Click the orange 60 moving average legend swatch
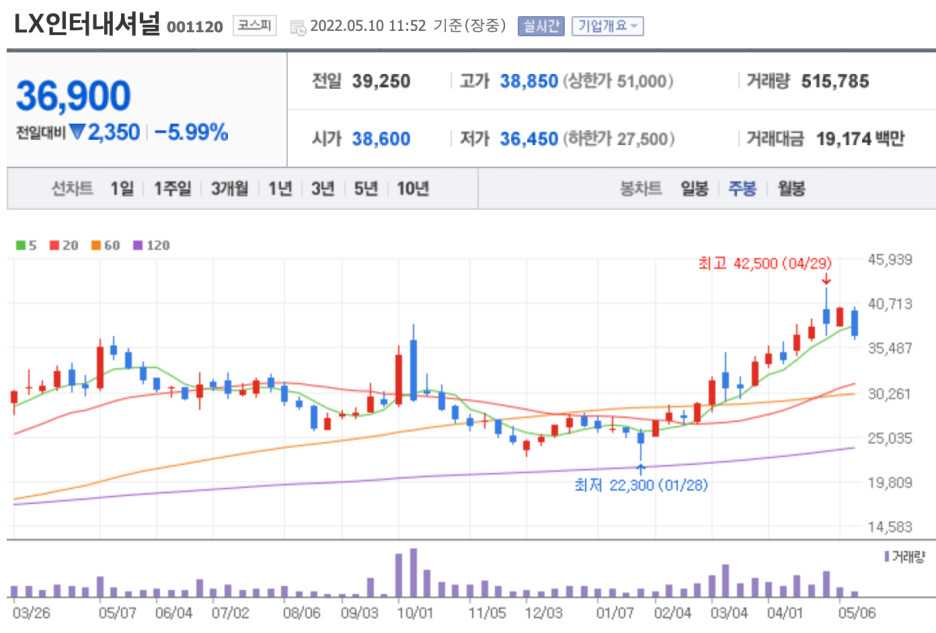936x633 pixels. (x=96, y=245)
